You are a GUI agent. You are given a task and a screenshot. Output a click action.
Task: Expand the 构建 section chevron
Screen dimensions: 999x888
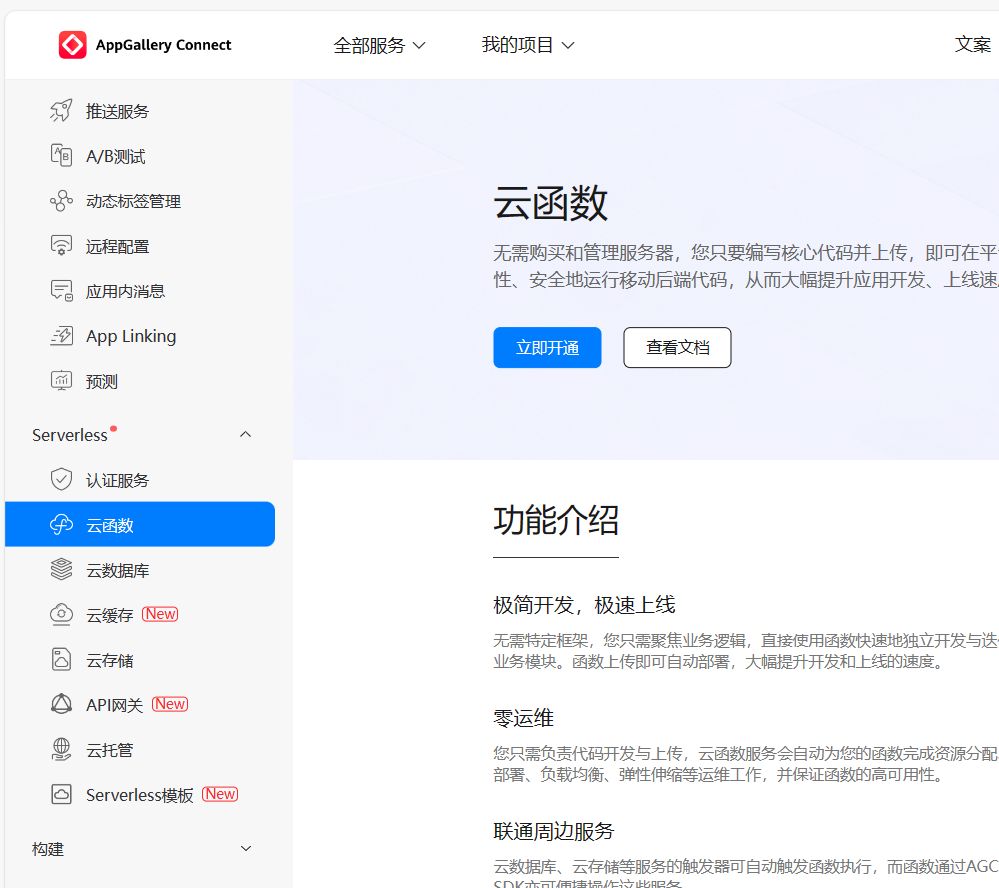[245, 849]
